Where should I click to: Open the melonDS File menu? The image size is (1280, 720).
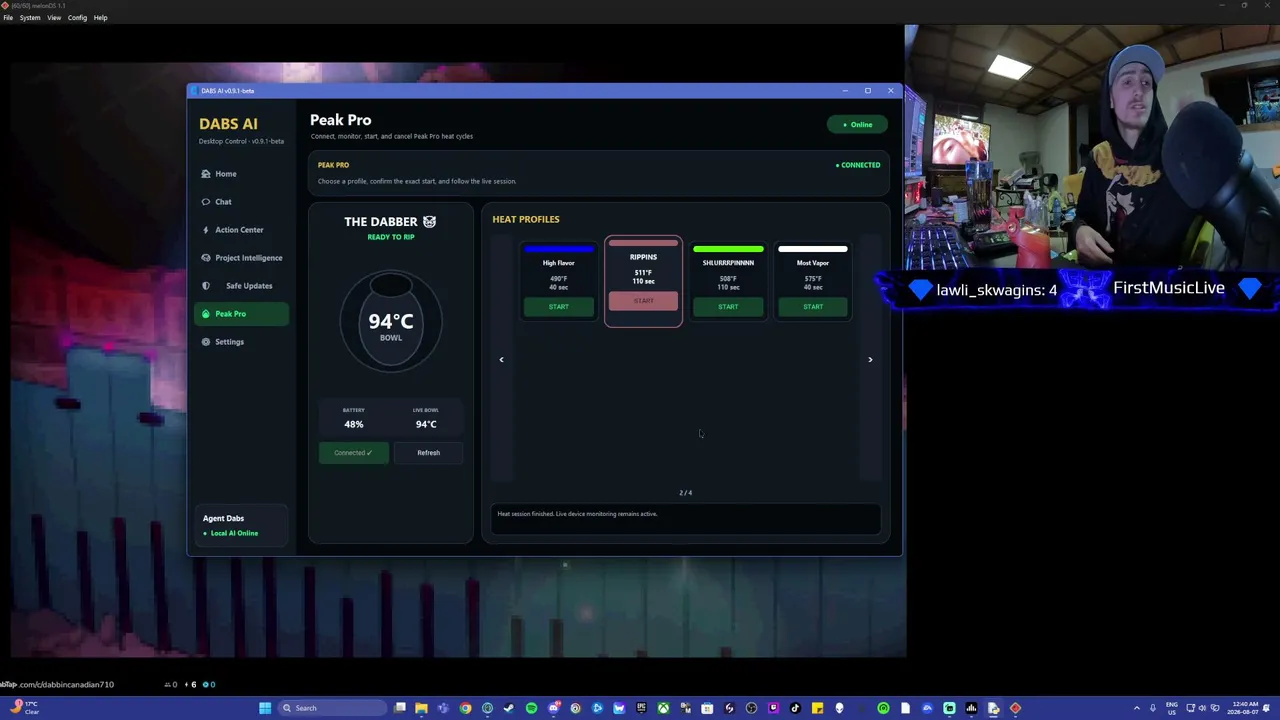tap(8, 18)
